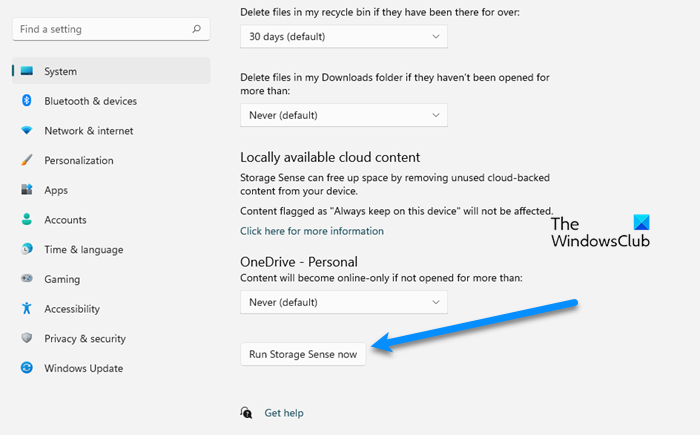Click the Privacy & security shield icon
This screenshot has width=700, height=435.
[27, 339]
